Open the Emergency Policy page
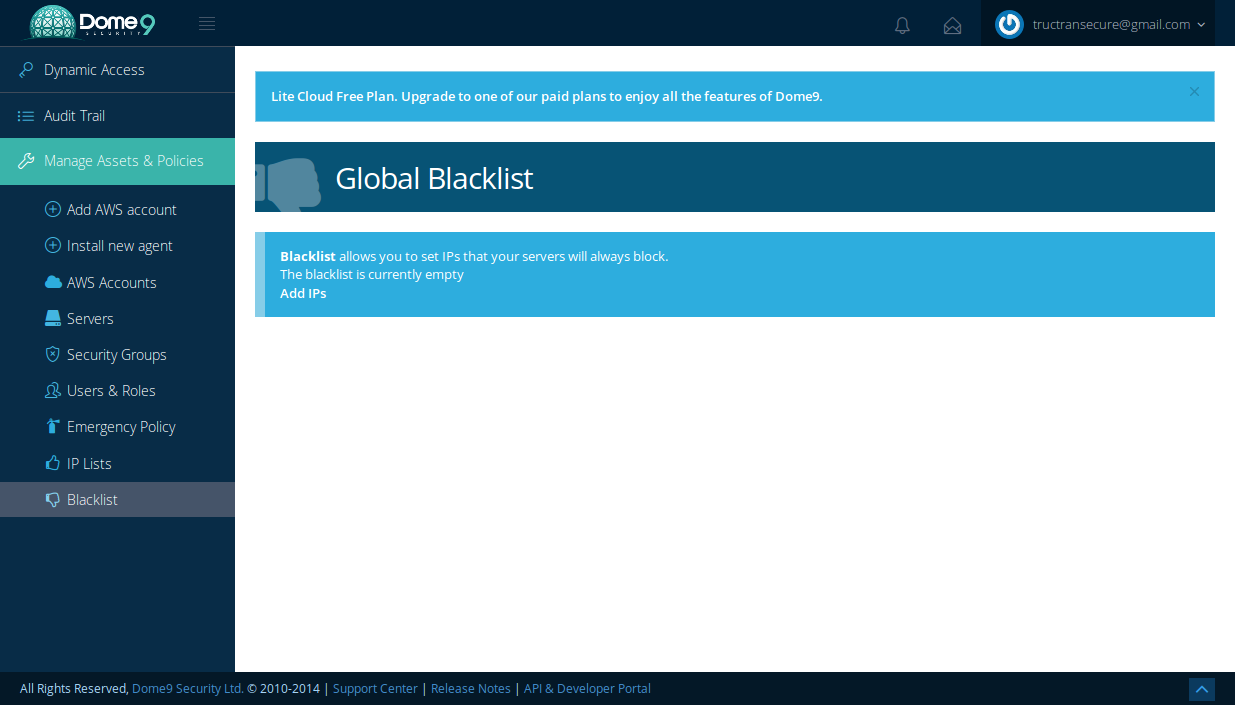The width and height of the screenshot is (1235, 705). coord(121,427)
